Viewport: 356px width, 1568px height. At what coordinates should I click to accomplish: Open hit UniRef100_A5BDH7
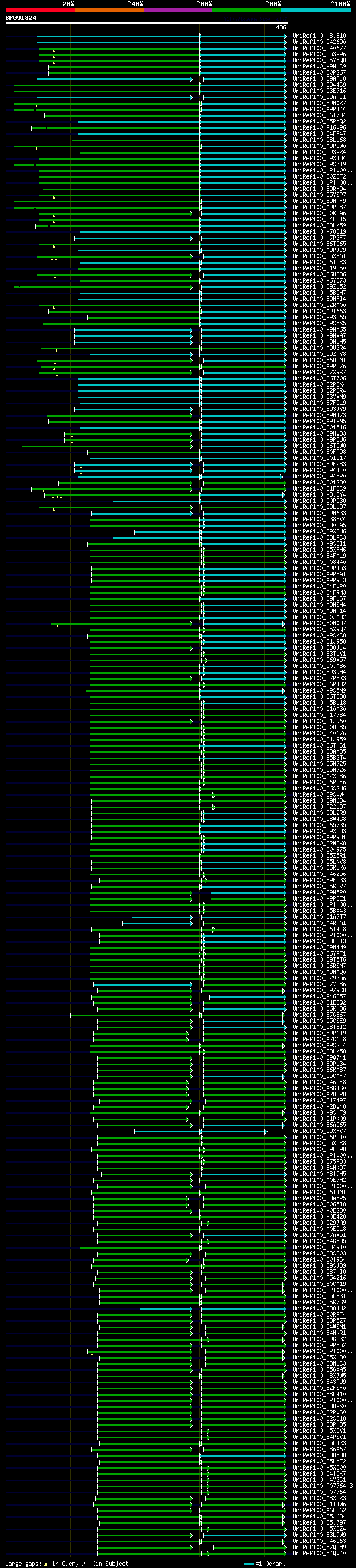tap(319, 293)
